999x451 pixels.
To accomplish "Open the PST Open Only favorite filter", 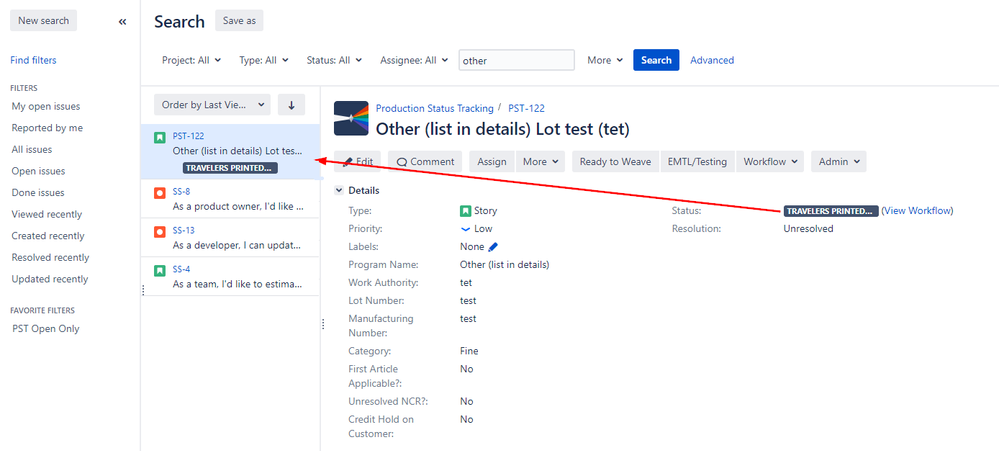I will (46, 329).
